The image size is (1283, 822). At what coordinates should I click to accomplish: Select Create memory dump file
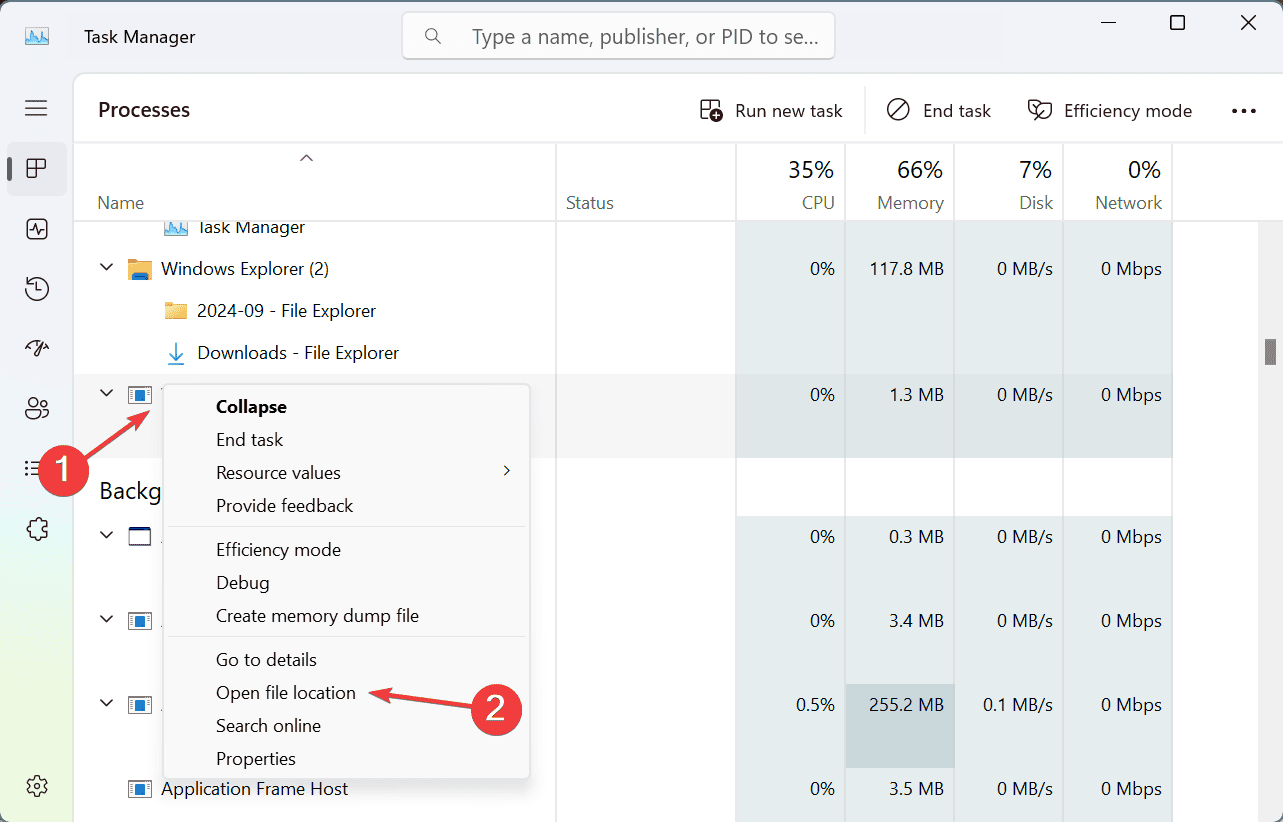click(346, 616)
